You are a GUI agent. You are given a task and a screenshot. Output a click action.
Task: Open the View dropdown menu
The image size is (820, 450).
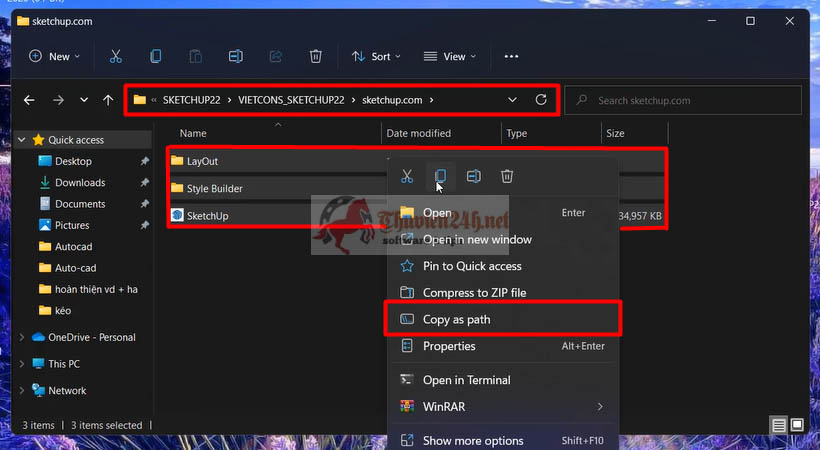point(450,57)
